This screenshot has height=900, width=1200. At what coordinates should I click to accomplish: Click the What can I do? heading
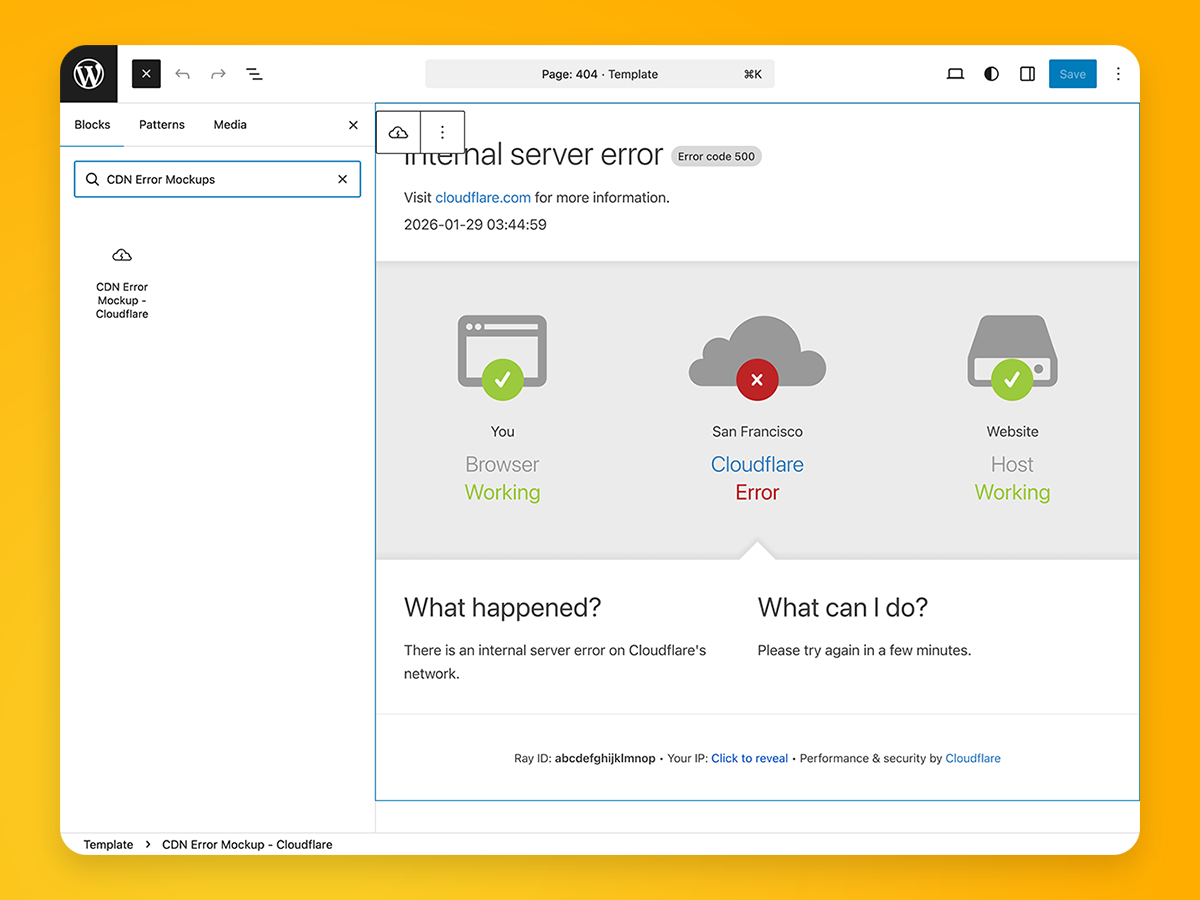pos(843,608)
